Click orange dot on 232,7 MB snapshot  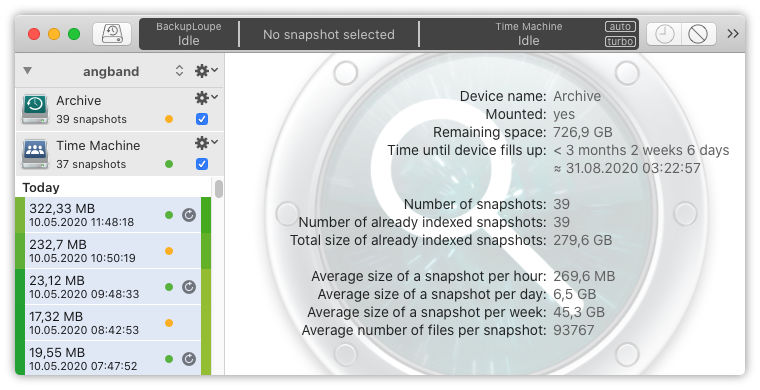169,251
